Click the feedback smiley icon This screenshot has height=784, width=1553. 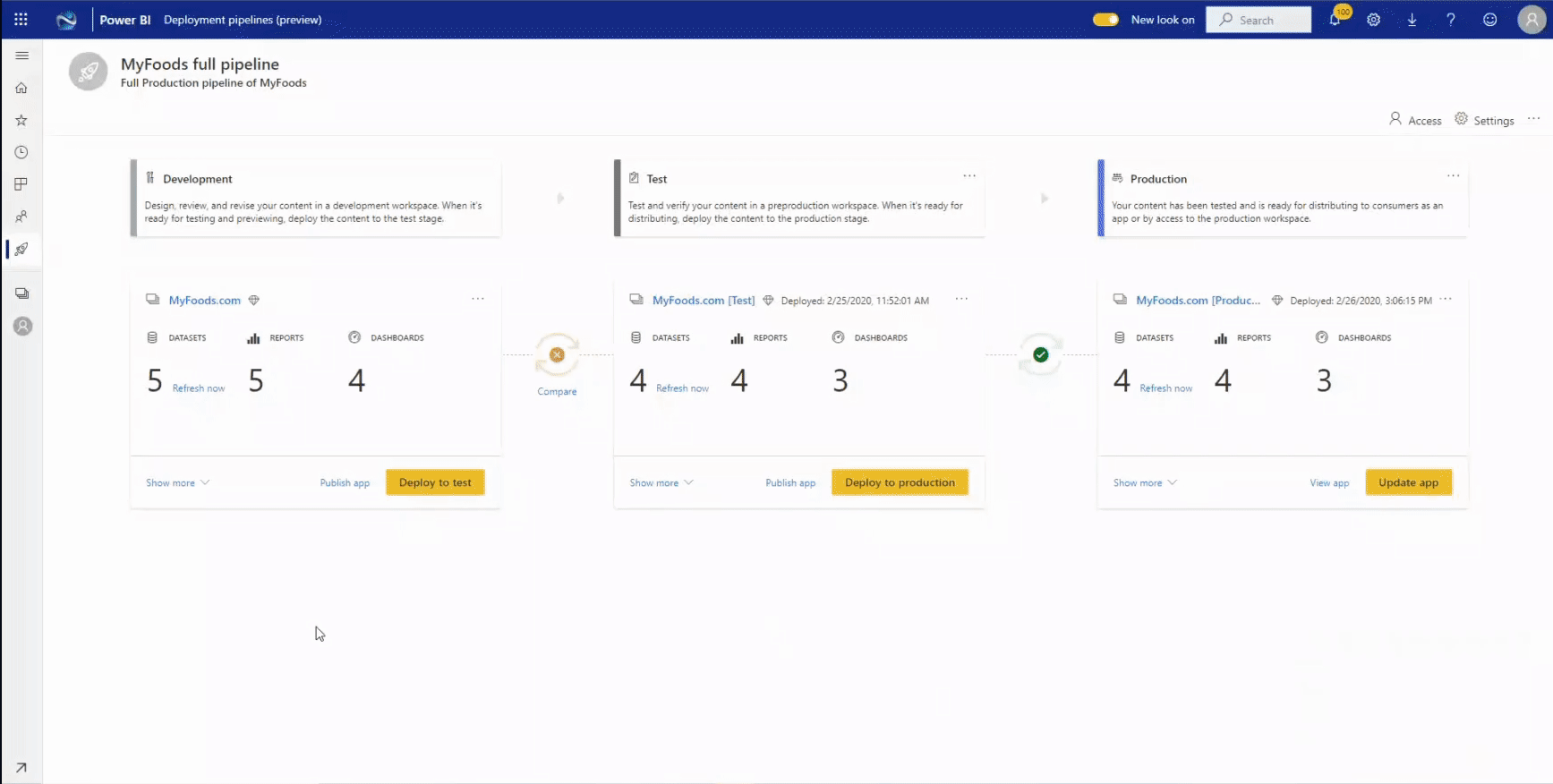coord(1489,20)
